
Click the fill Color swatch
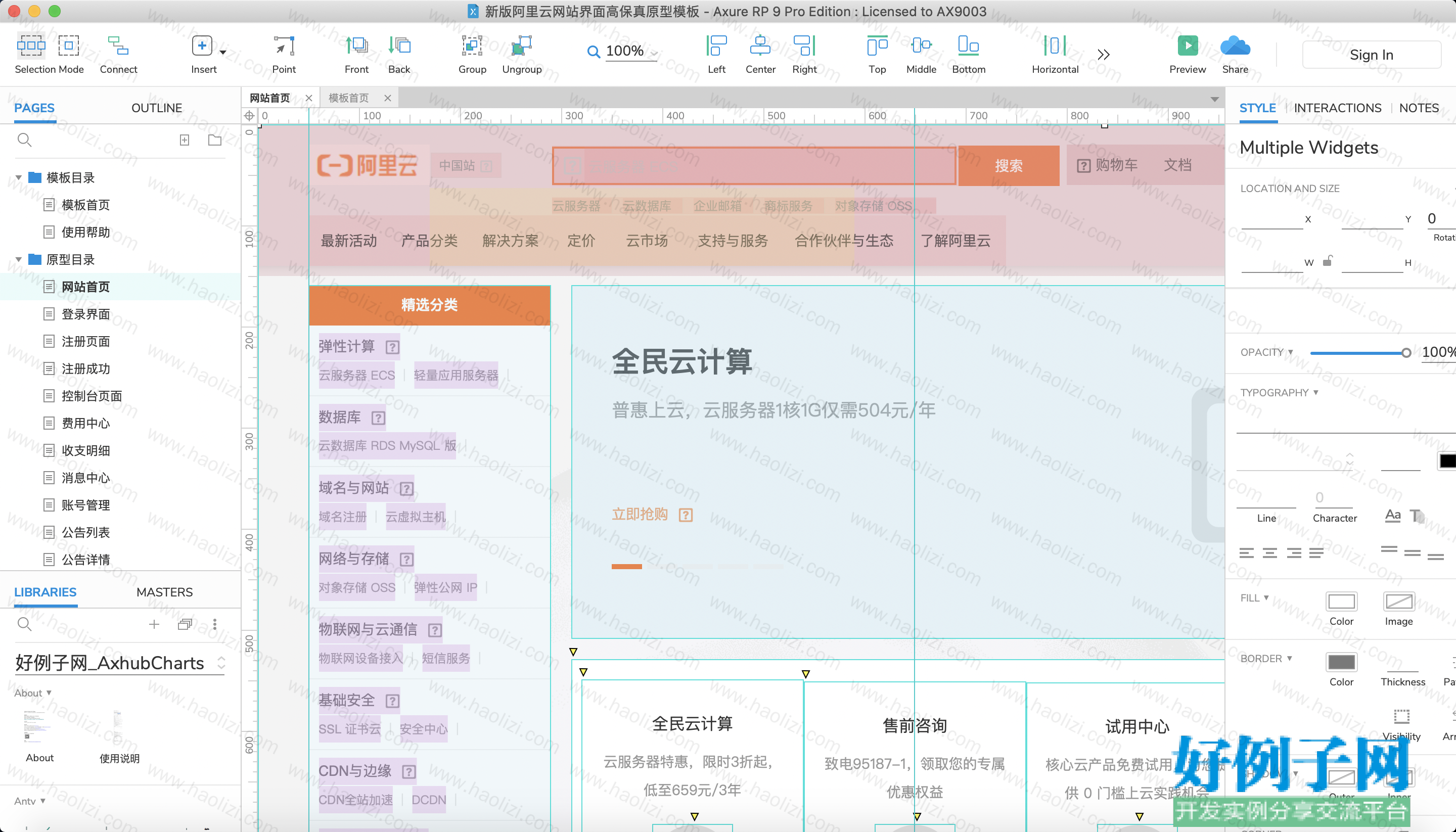coord(1341,601)
